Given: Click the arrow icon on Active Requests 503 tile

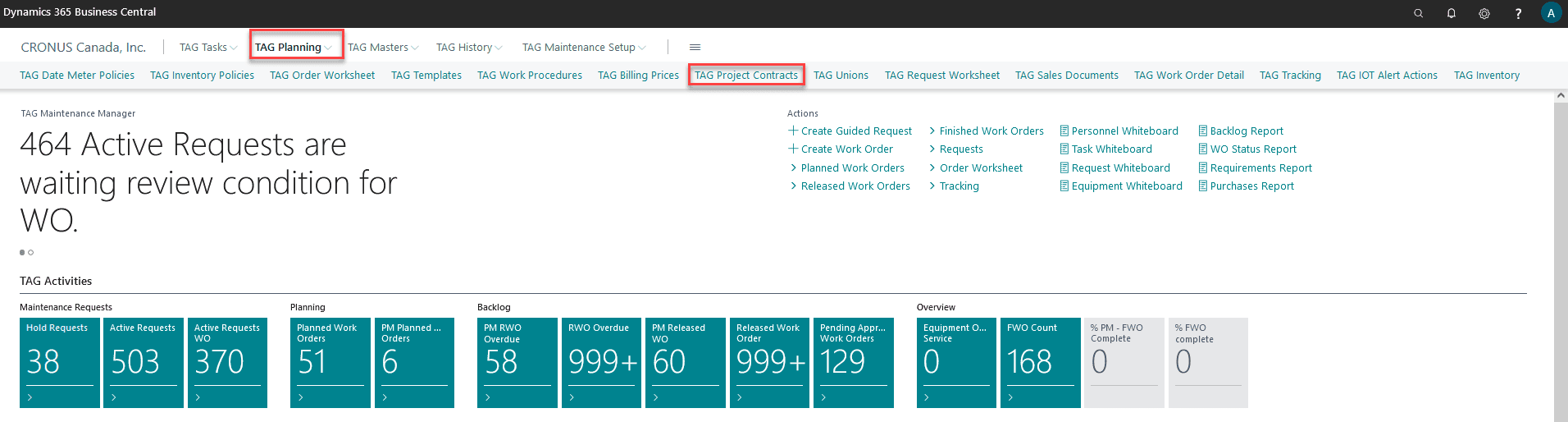Looking at the screenshot, I should click(x=114, y=397).
